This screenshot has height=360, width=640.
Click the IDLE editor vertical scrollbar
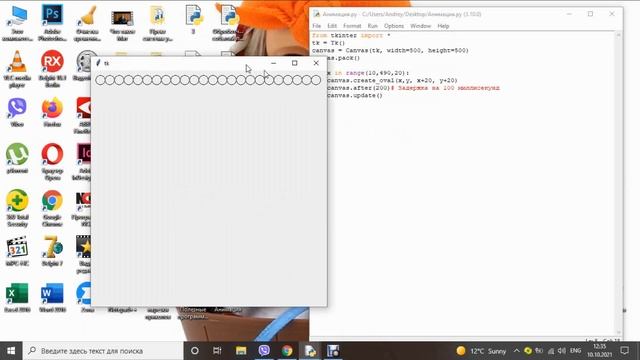click(x=619, y=184)
